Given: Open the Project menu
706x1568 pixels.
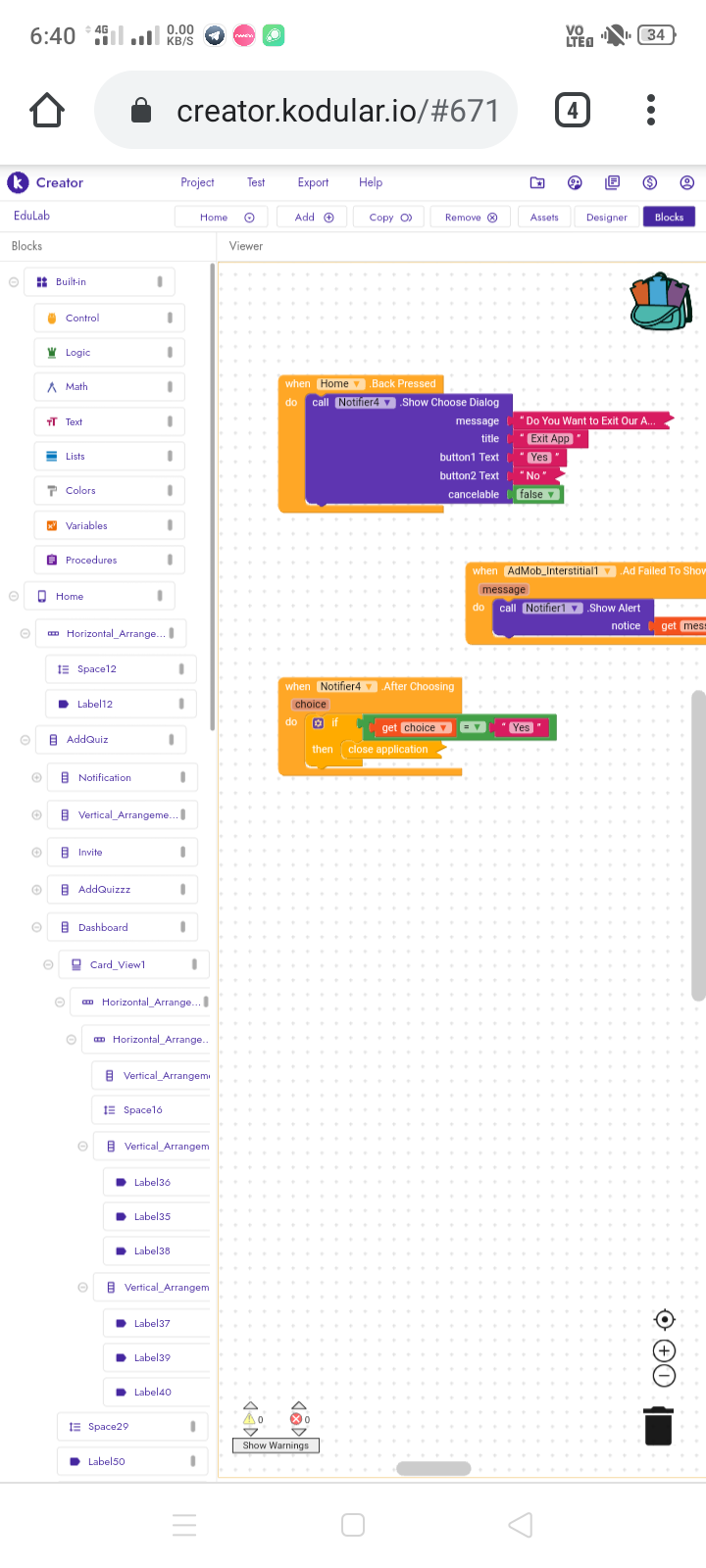Looking at the screenshot, I should [x=197, y=182].
